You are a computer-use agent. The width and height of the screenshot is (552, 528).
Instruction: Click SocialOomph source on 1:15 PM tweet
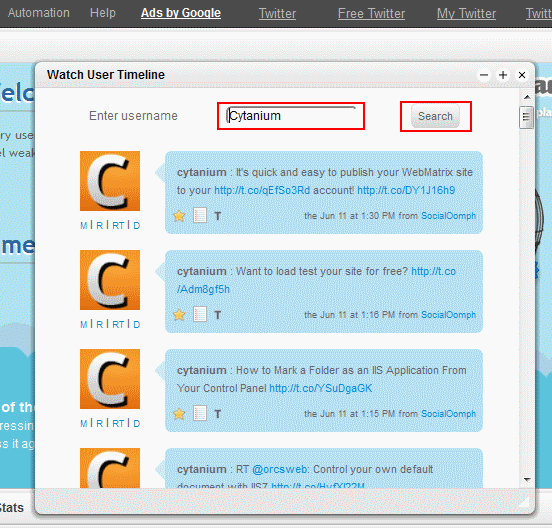pyautogui.click(x=448, y=414)
